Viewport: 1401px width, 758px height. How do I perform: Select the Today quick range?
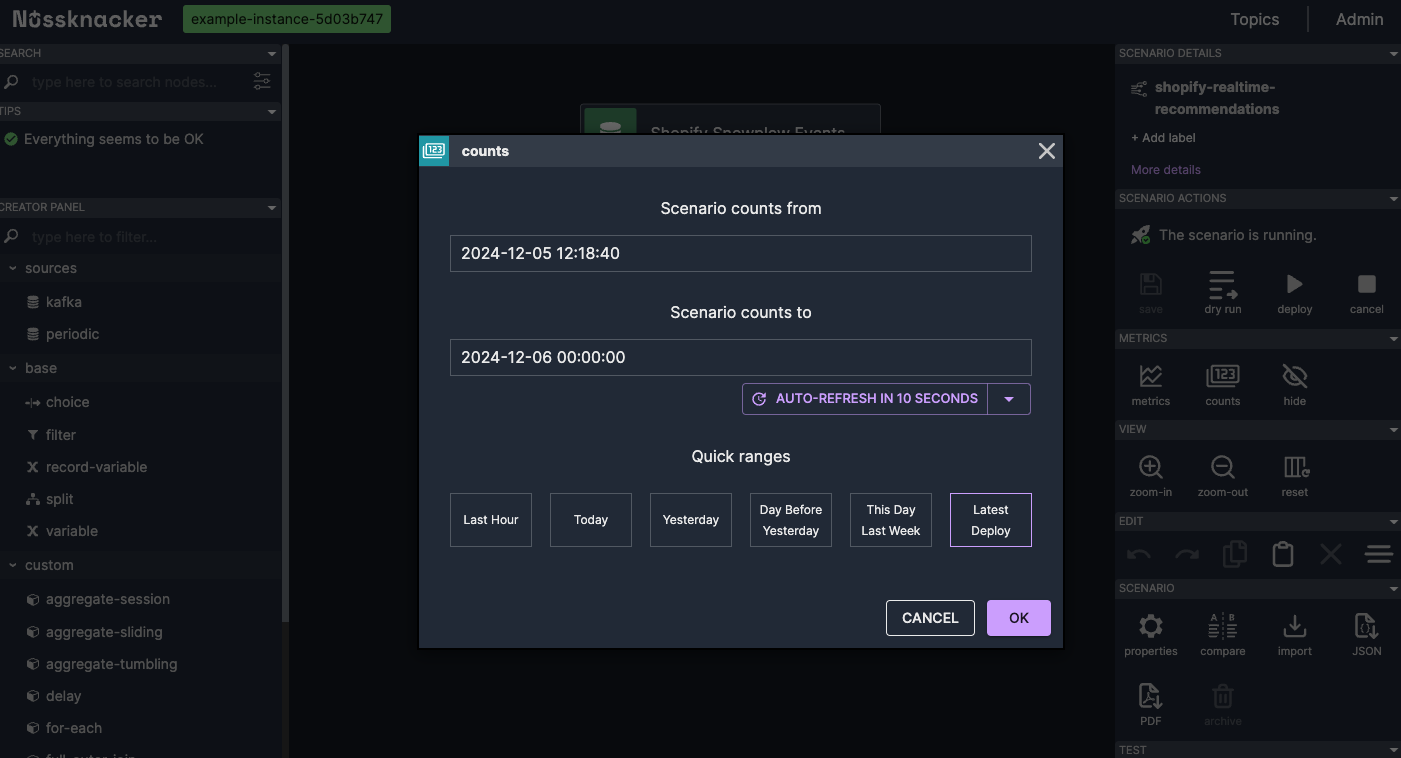click(591, 520)
